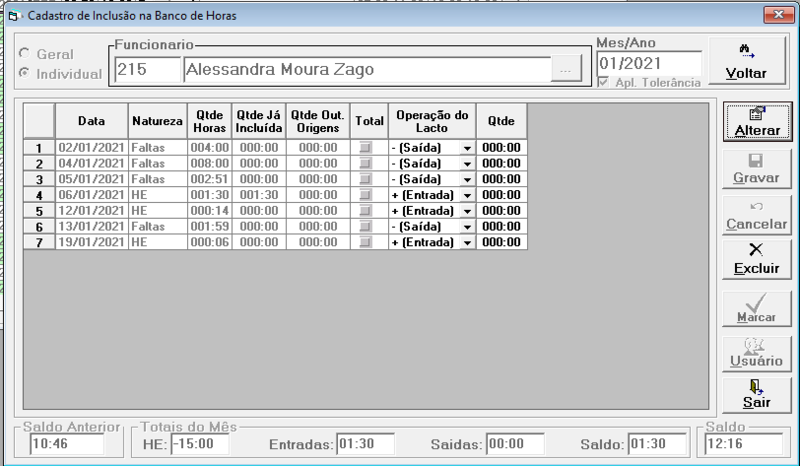This screenshot has width=800, height=466.
Task: Click the Operação do Lacto column header
Action: point(432,121)
